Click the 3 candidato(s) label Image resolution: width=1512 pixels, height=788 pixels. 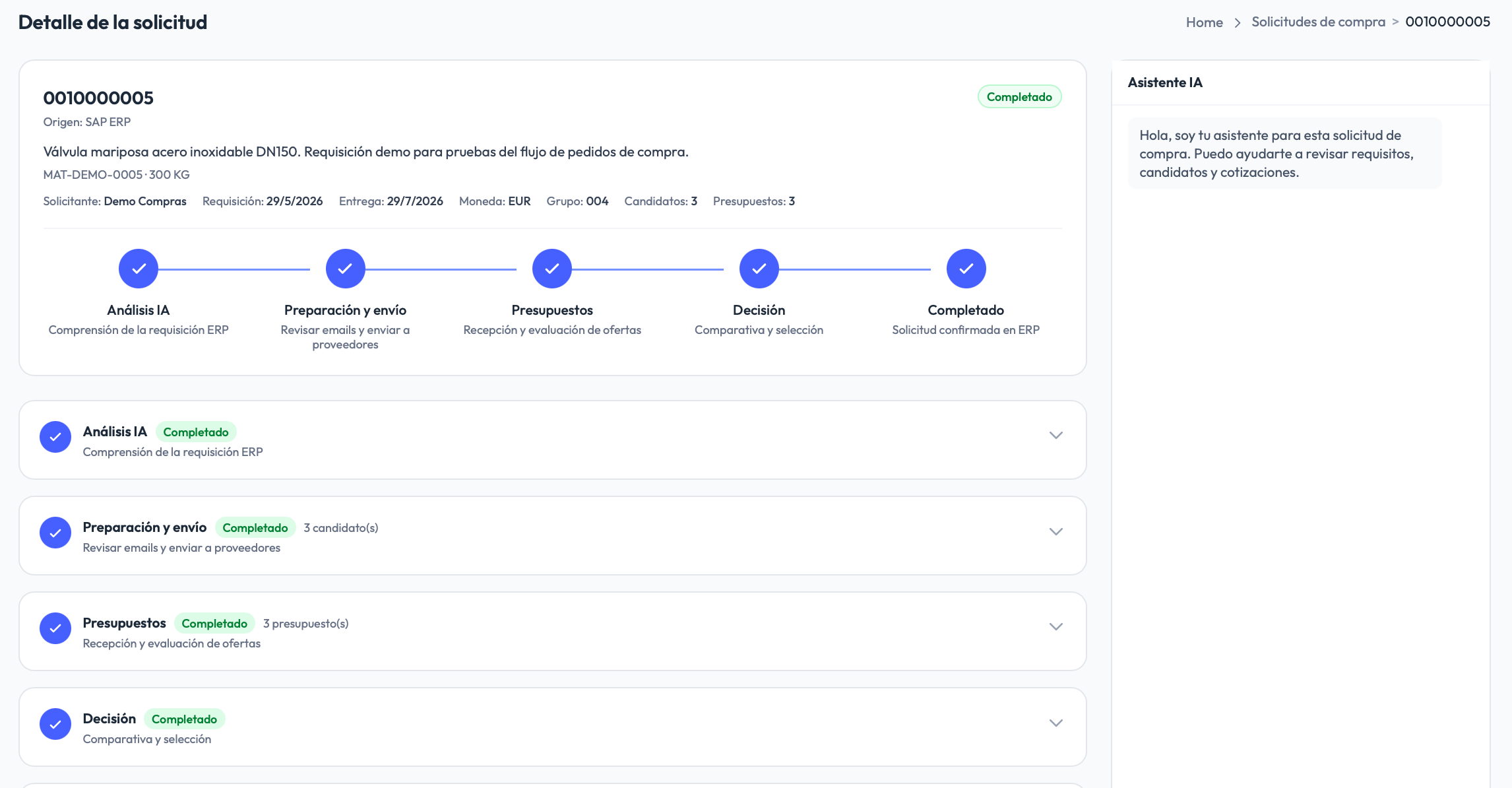coord(341,528)
